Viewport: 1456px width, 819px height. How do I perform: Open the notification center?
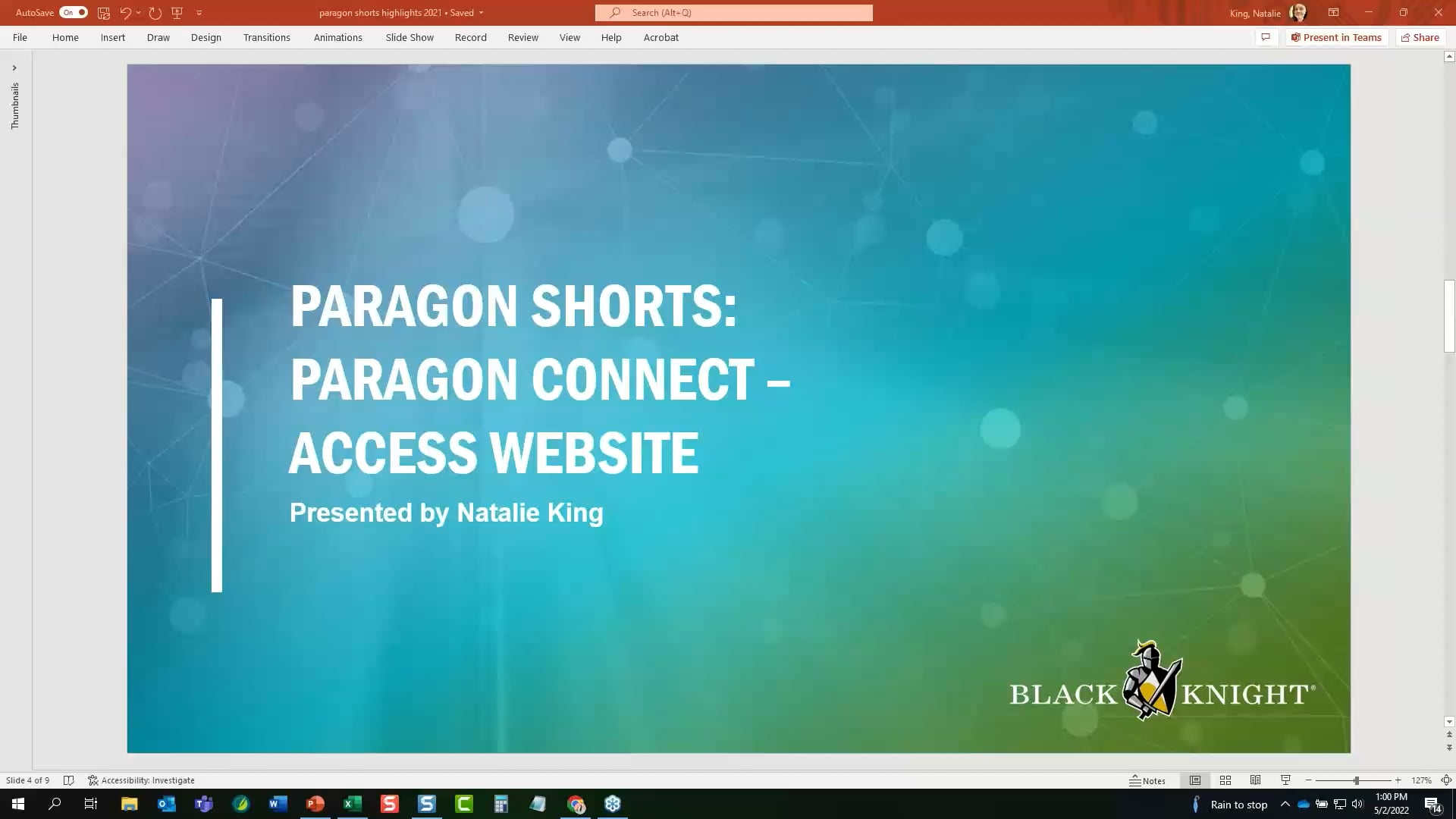(x=1432, y=805)
